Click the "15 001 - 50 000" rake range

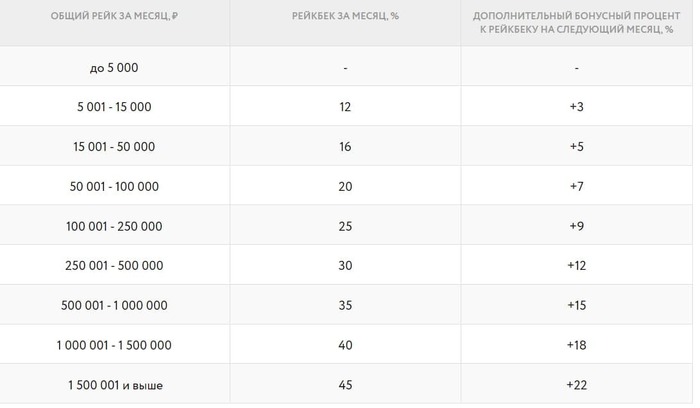point(114,146)
